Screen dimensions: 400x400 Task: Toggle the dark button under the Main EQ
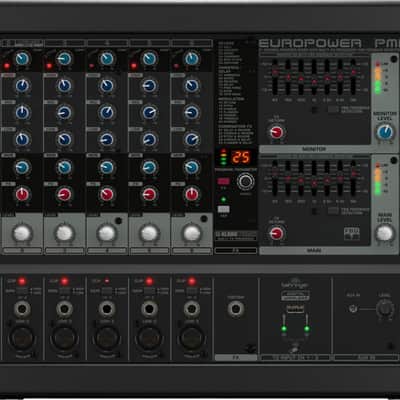pos(315,211)
